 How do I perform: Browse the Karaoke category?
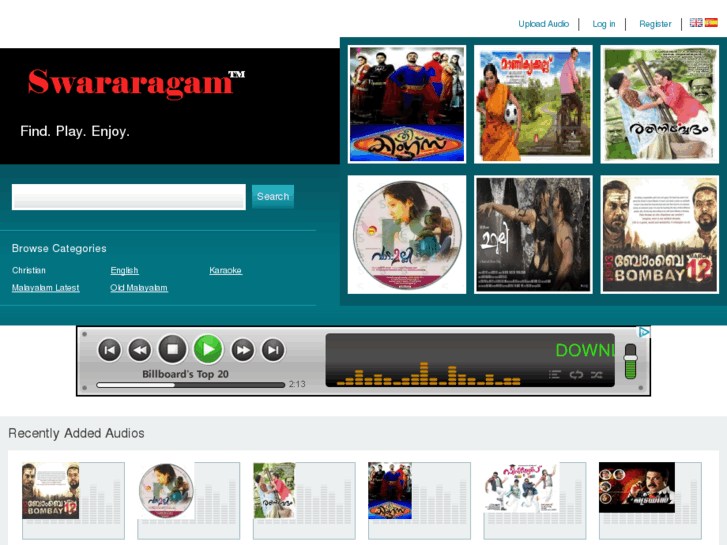225,270
